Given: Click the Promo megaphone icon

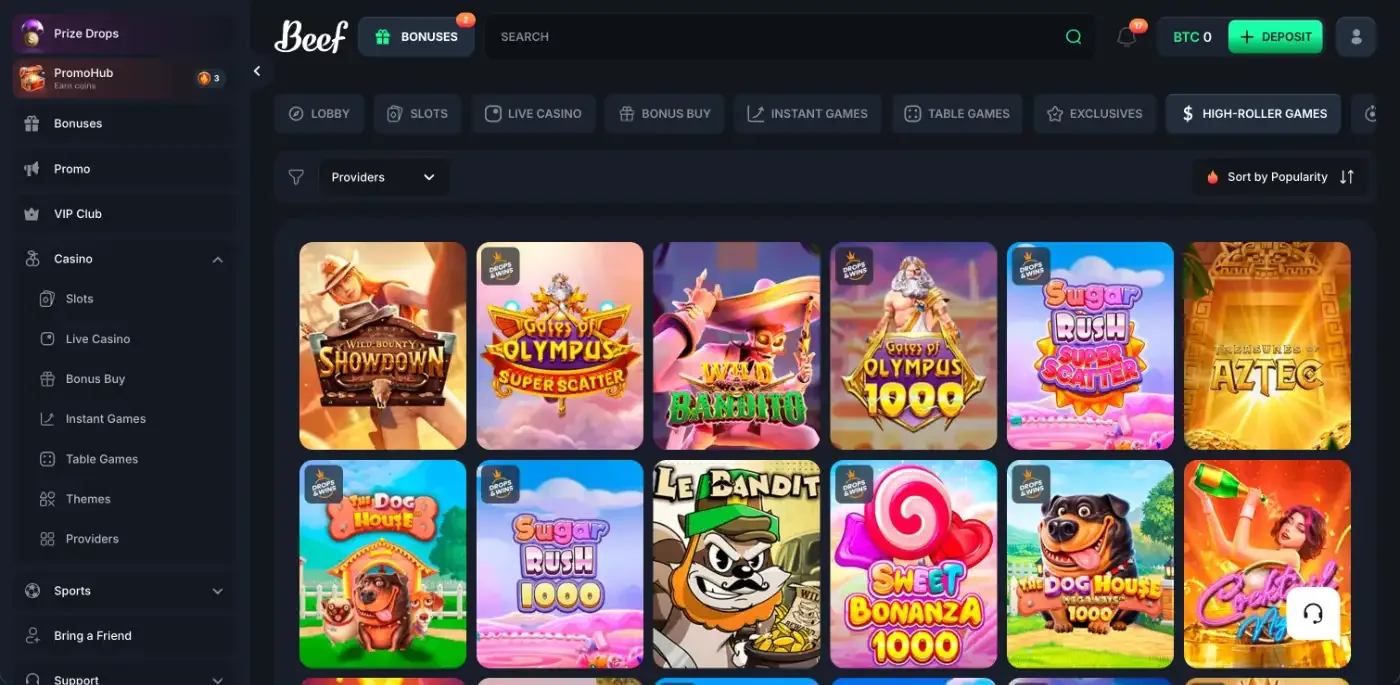Looking at the screenshot, I should point(32,169).
